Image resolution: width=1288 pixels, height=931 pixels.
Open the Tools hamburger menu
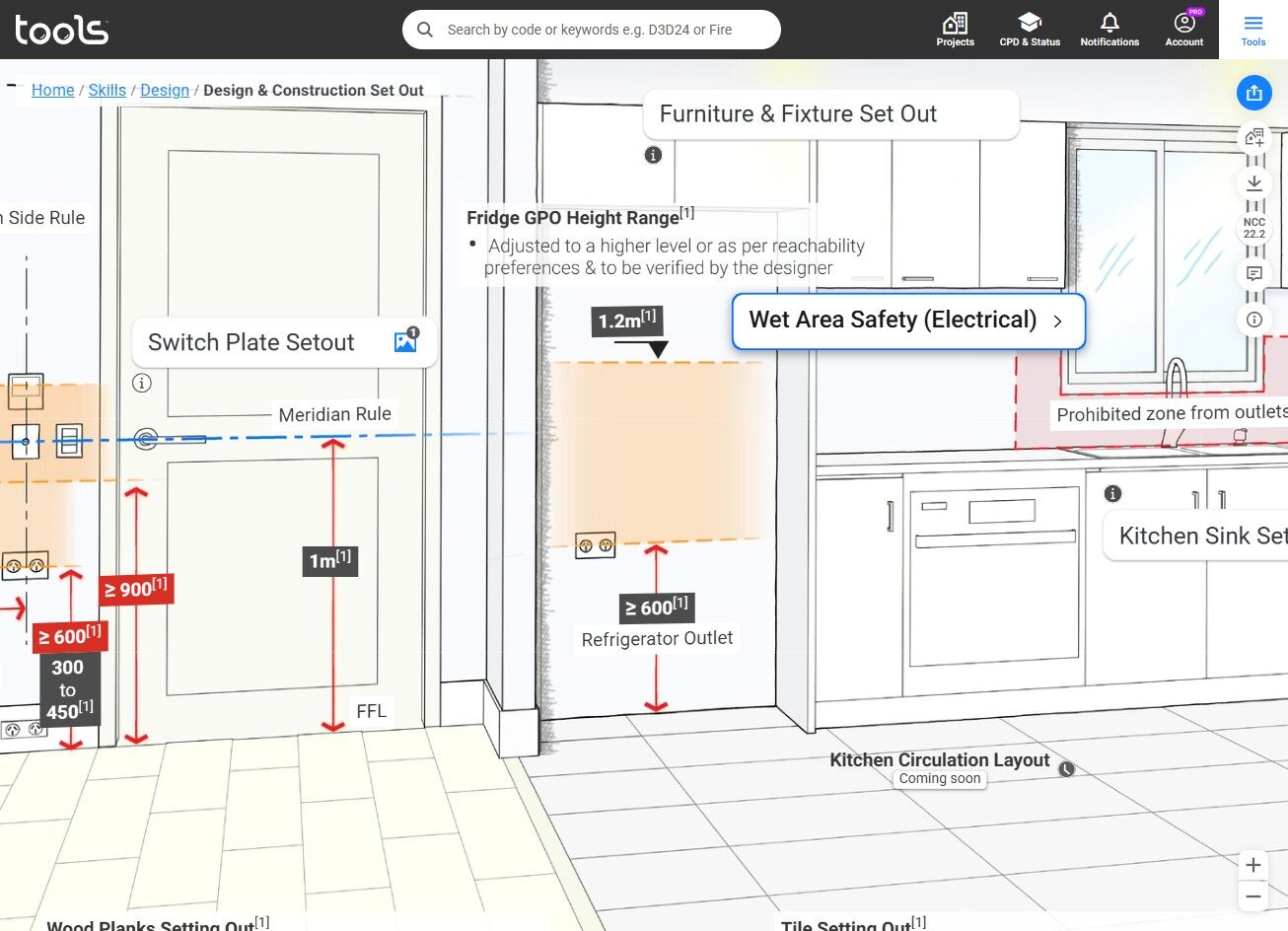coord(1253,30)
